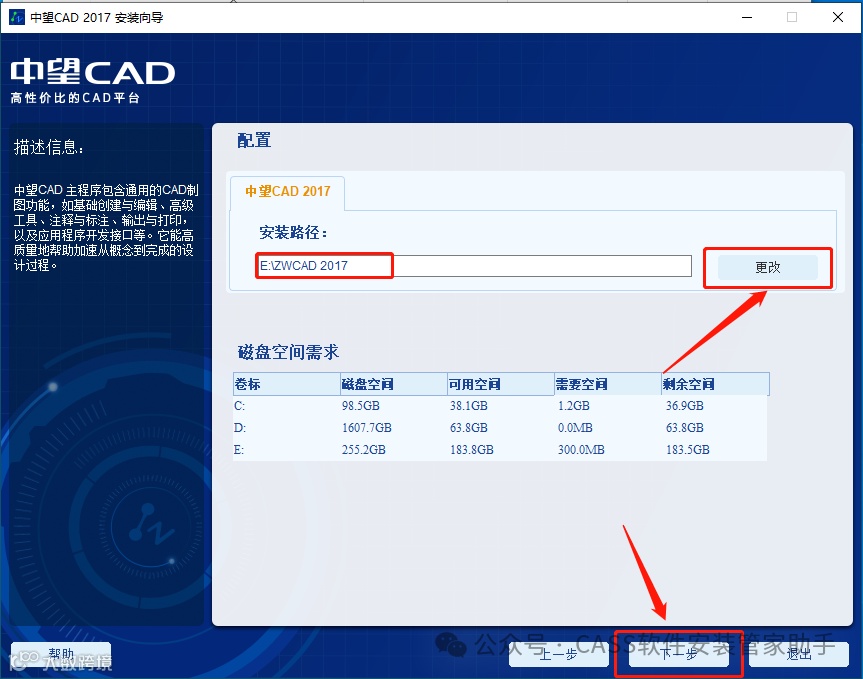The height and width of the screenshot is (679, 863).
Task: Select the D: drive row label
Action: [240, 428]
